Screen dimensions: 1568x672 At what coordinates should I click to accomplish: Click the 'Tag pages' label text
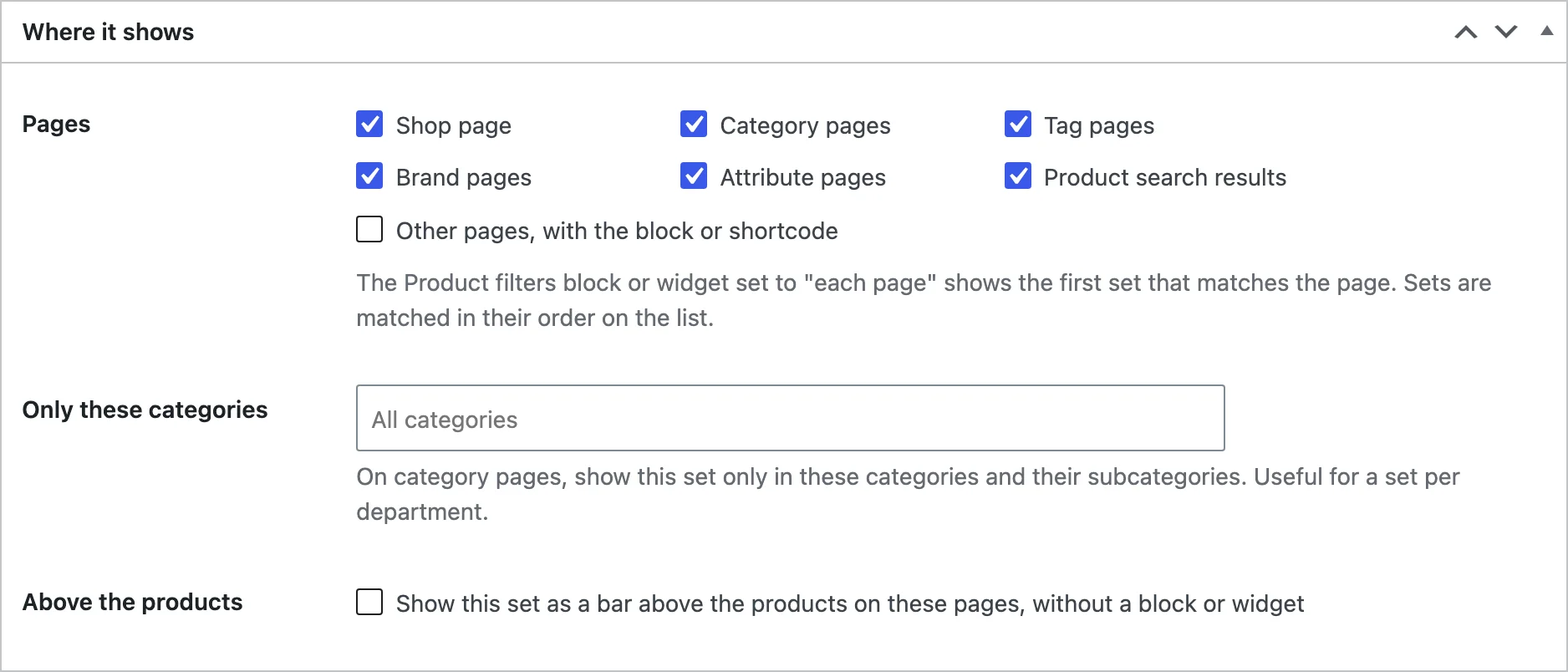coord(1099,125)
